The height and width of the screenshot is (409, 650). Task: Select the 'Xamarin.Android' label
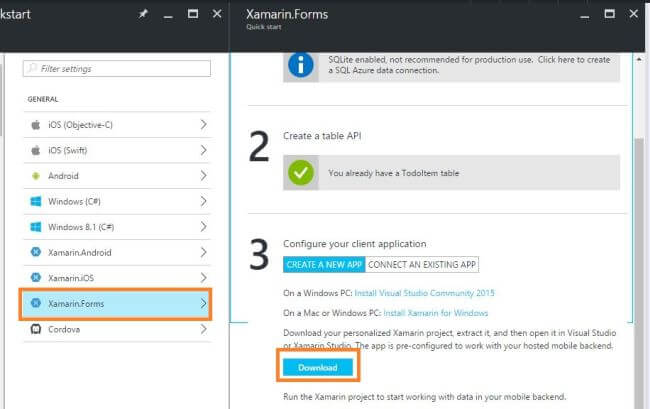pyautogui.click(x=80, y=252)
